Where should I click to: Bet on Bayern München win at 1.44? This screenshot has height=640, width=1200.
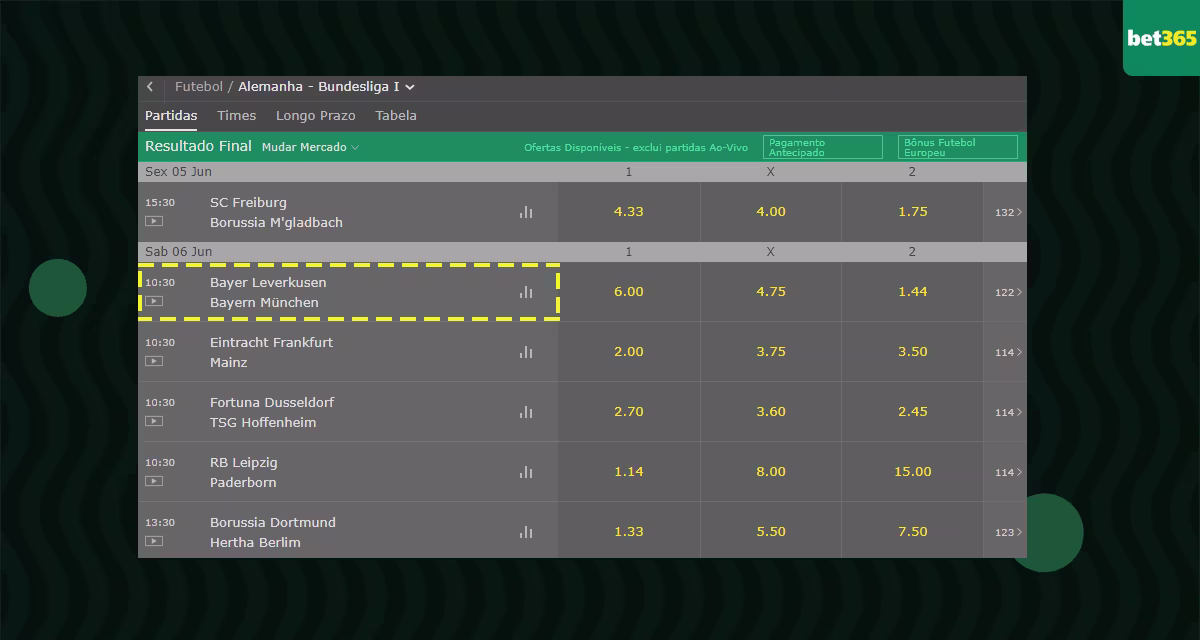[x=912, y=292]
